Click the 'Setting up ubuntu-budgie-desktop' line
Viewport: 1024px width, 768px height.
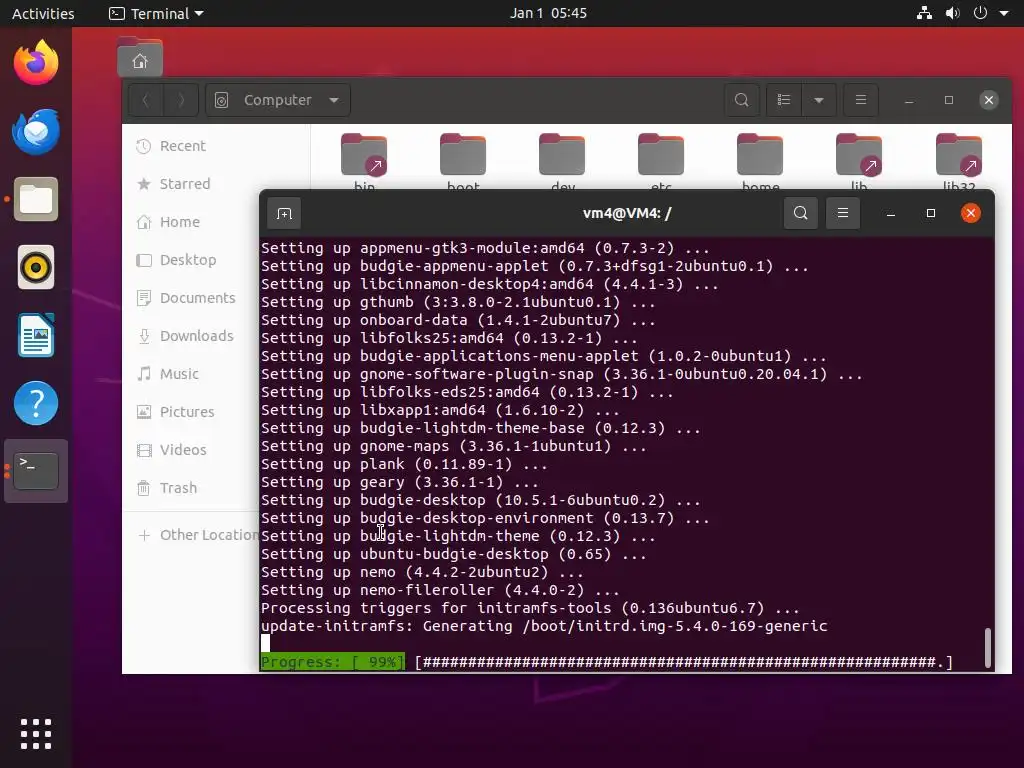[x=454, y=554]
